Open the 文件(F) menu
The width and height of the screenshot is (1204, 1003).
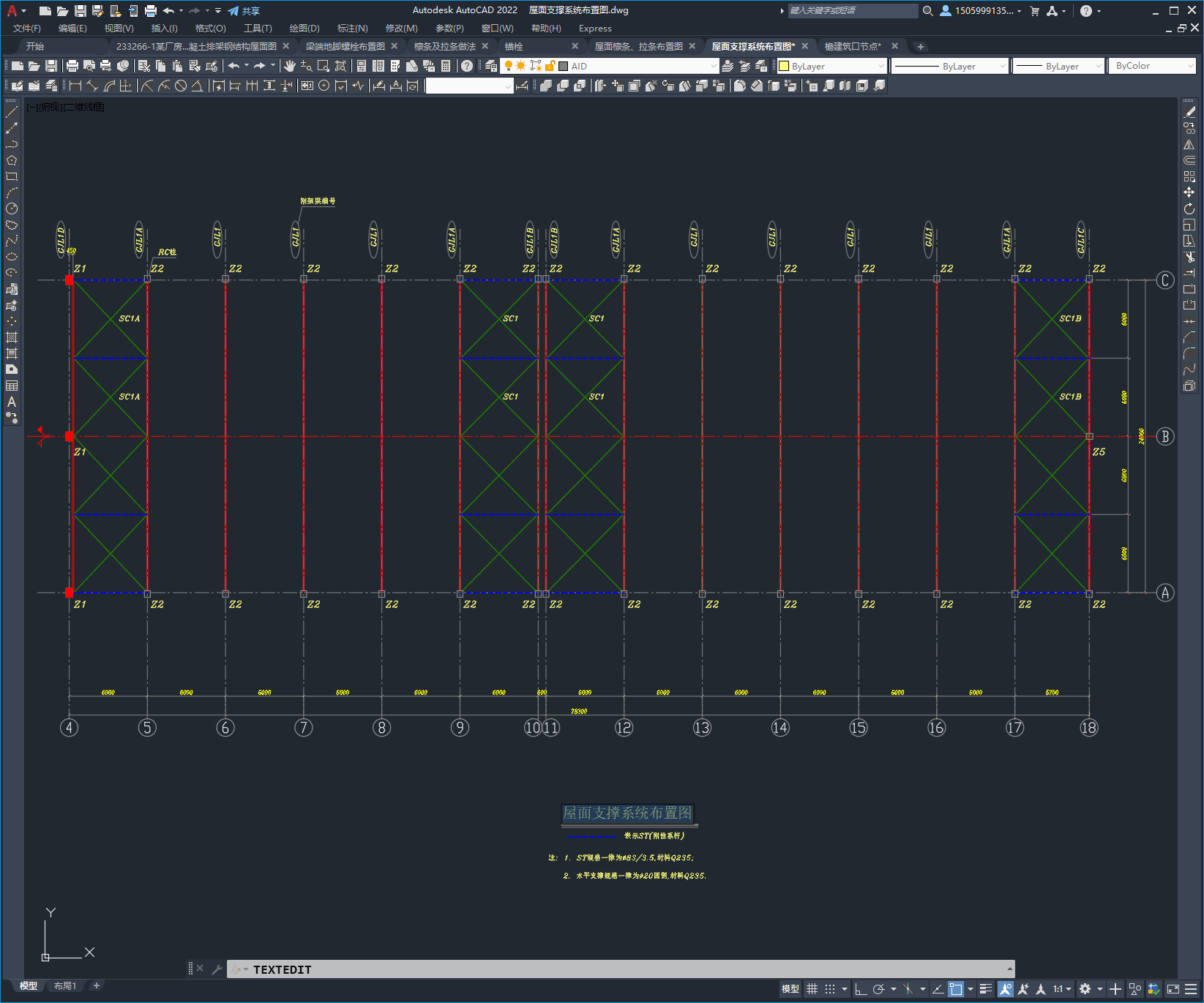pos(27,29)
